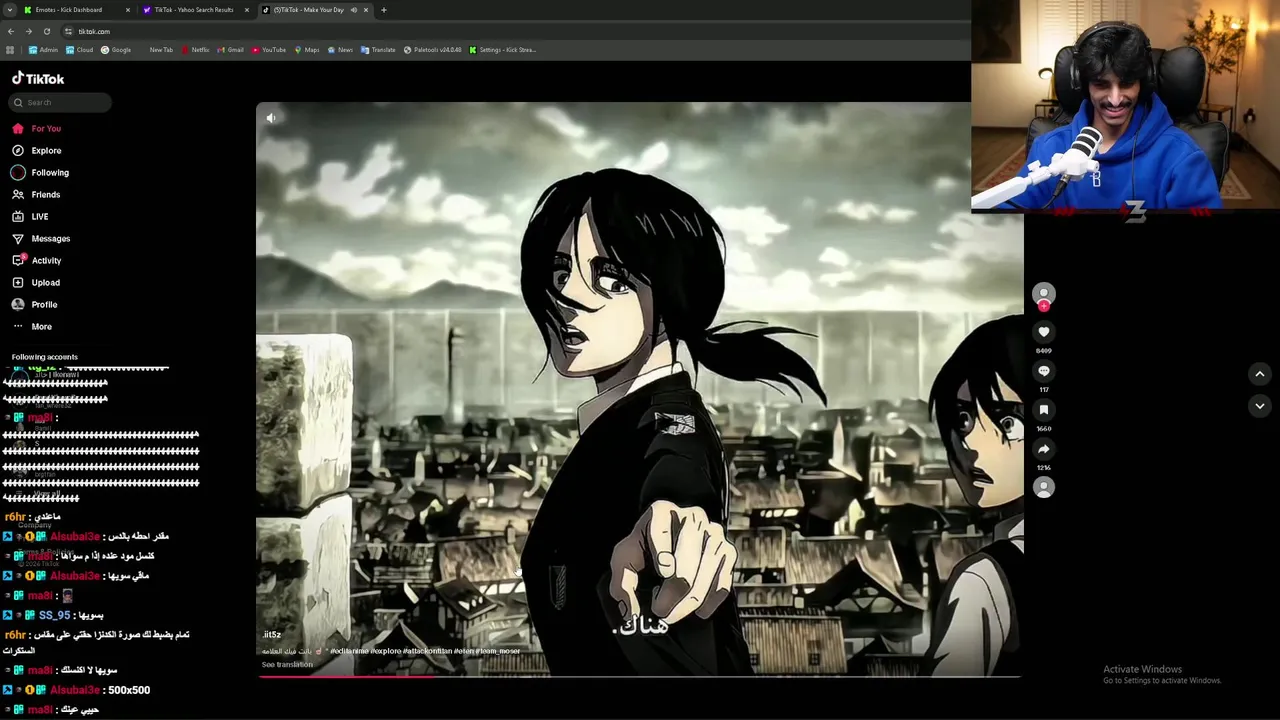View site information icon in the address bar

click(68, 31)
